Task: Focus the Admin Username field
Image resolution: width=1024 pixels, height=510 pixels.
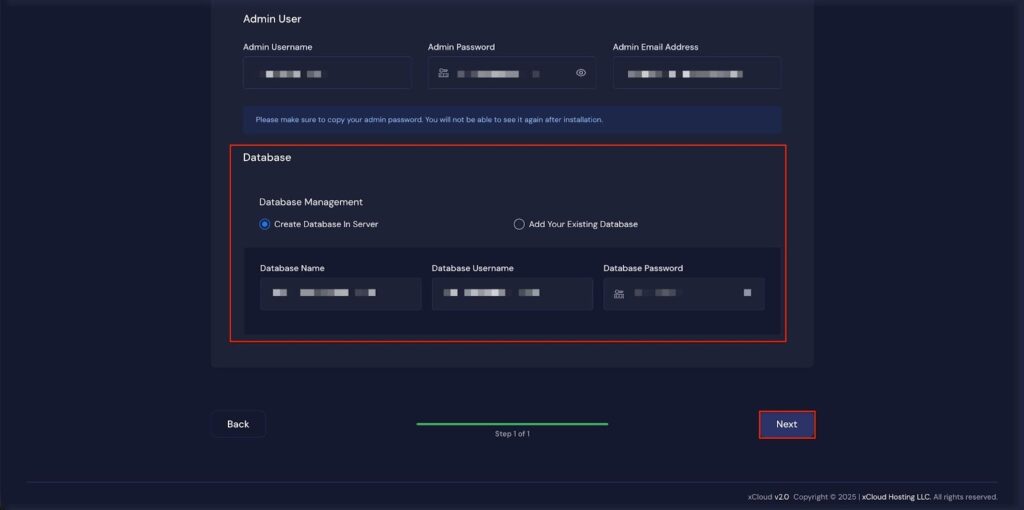Action: [x=327, y=73]
